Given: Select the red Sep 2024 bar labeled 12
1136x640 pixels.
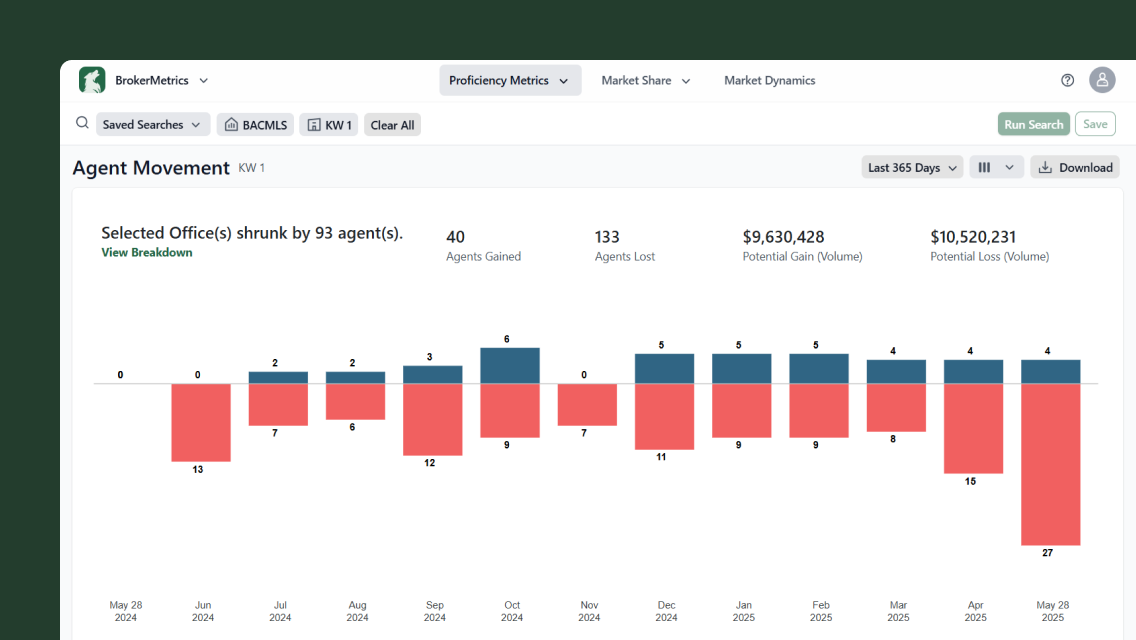Looking at the screenshot, I should pos(433,420).
